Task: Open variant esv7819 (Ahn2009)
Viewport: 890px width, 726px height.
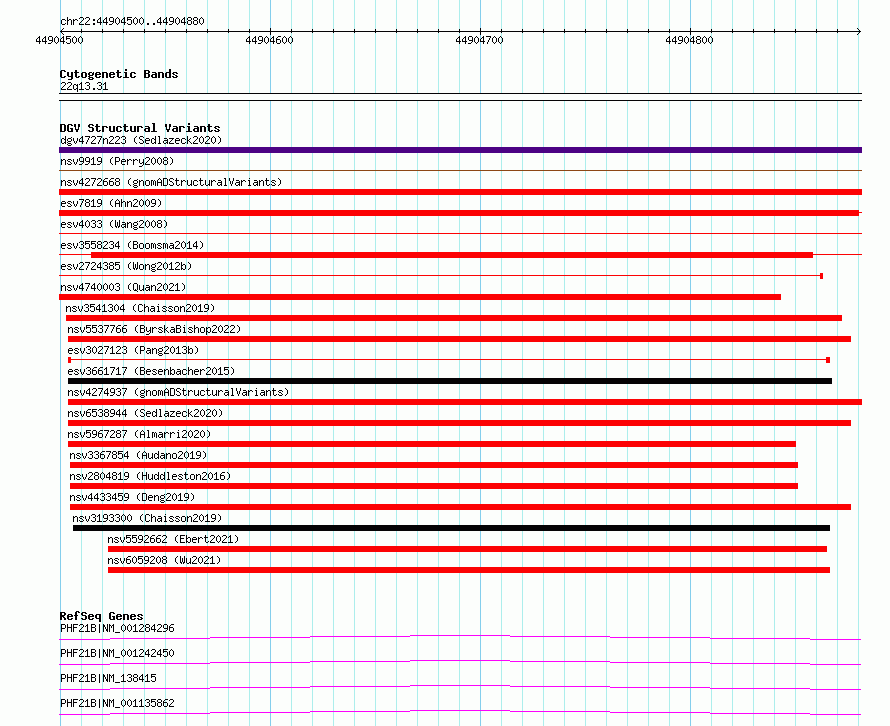Action: (x=111, y=203)
